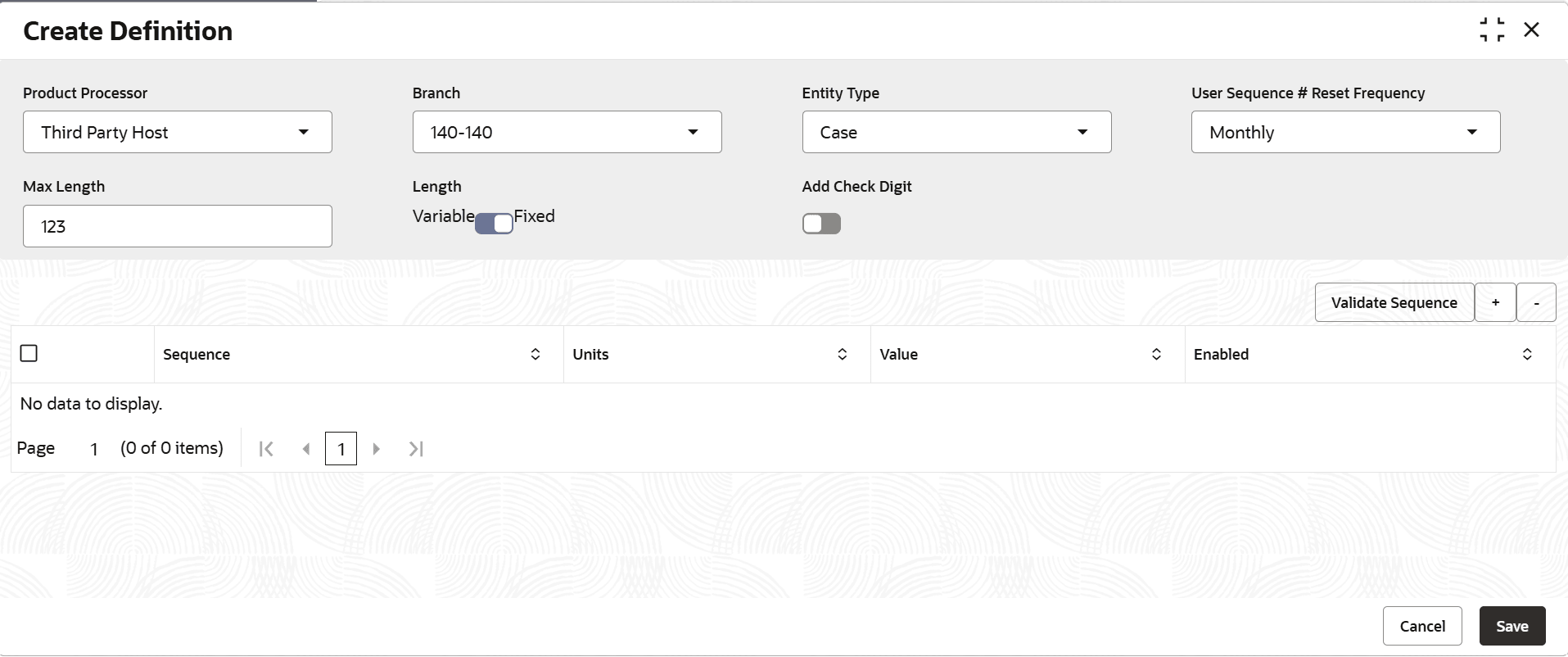
Task: Sort the Value column
Action: point(1156,354)
